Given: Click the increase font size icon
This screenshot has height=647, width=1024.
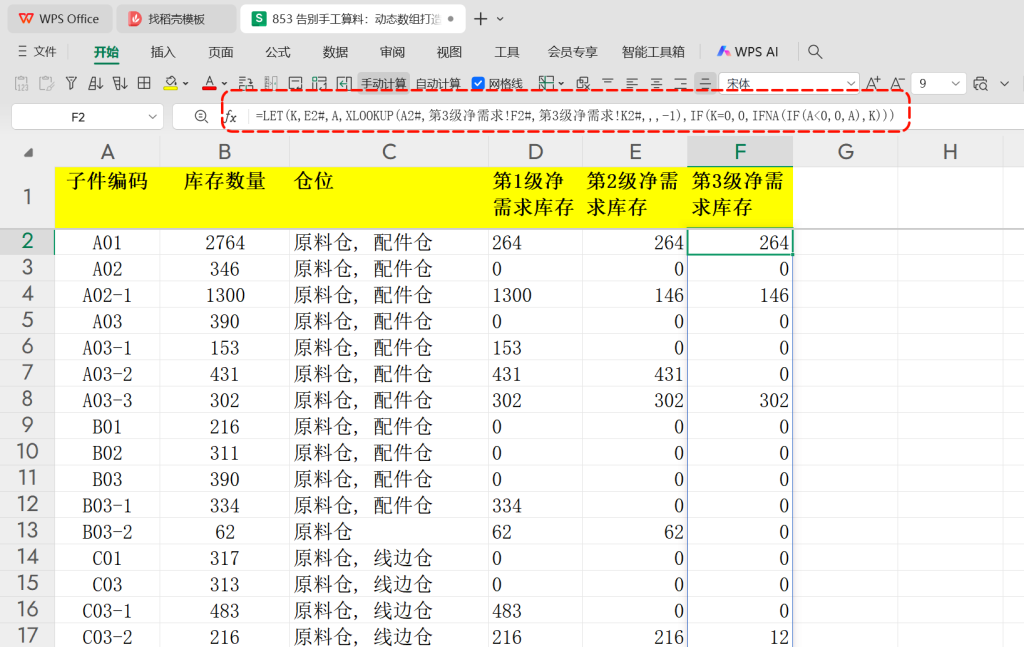Looking at the screenshot, I should [872, 83].
